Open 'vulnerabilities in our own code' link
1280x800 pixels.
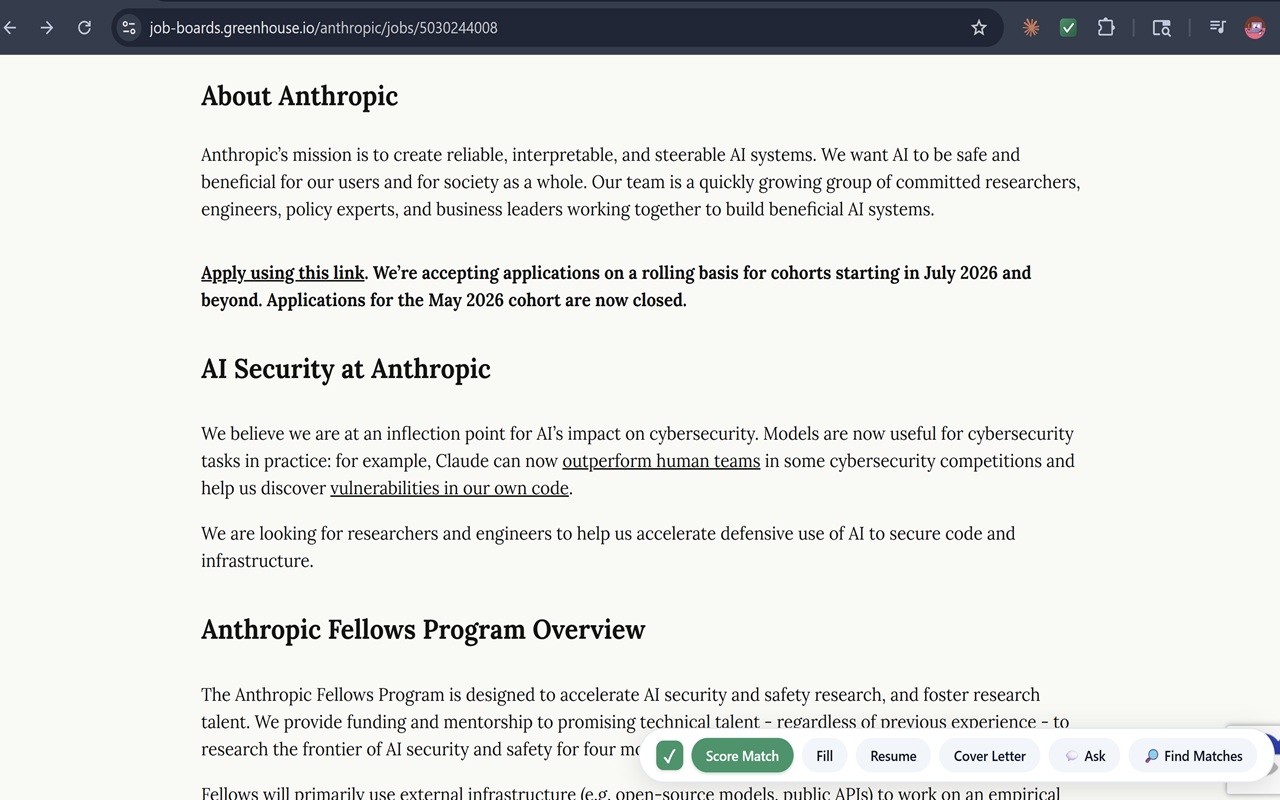pyautogui.click(x=449, y=488)
